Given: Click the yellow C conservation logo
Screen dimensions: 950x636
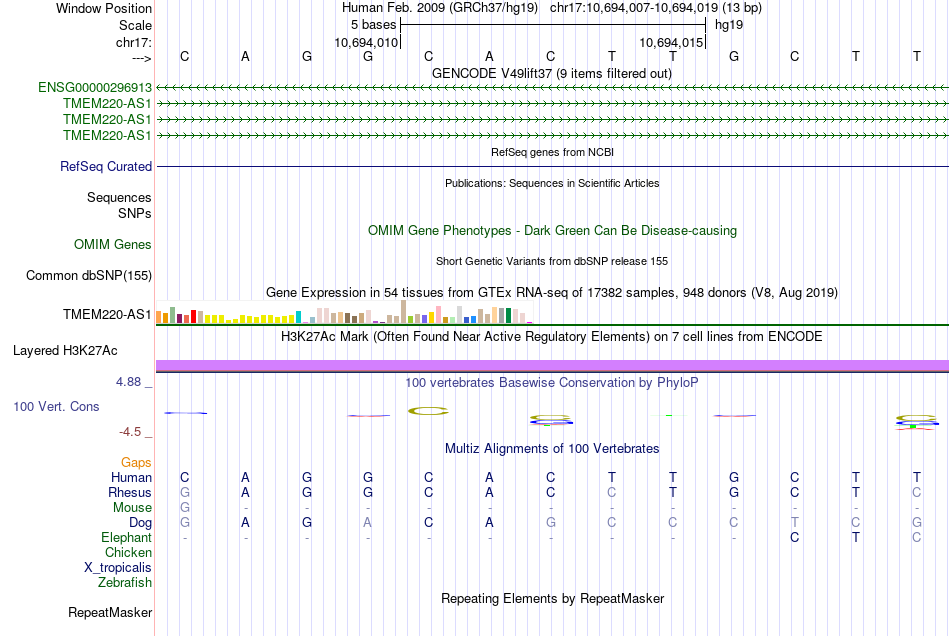Looking at the screenshot, I should point(428,411).
